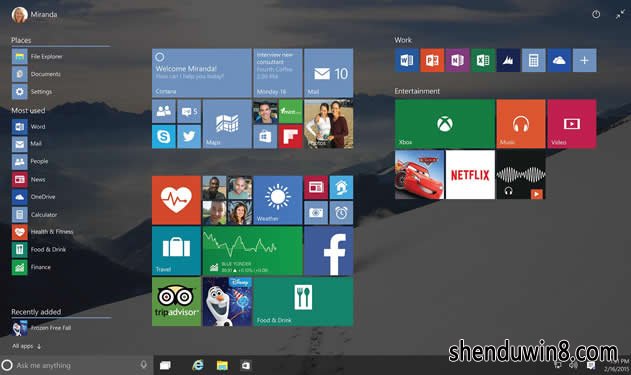
Task: Open the People contacts small tile
Action: pyautogui.click(x=164, y=111)
